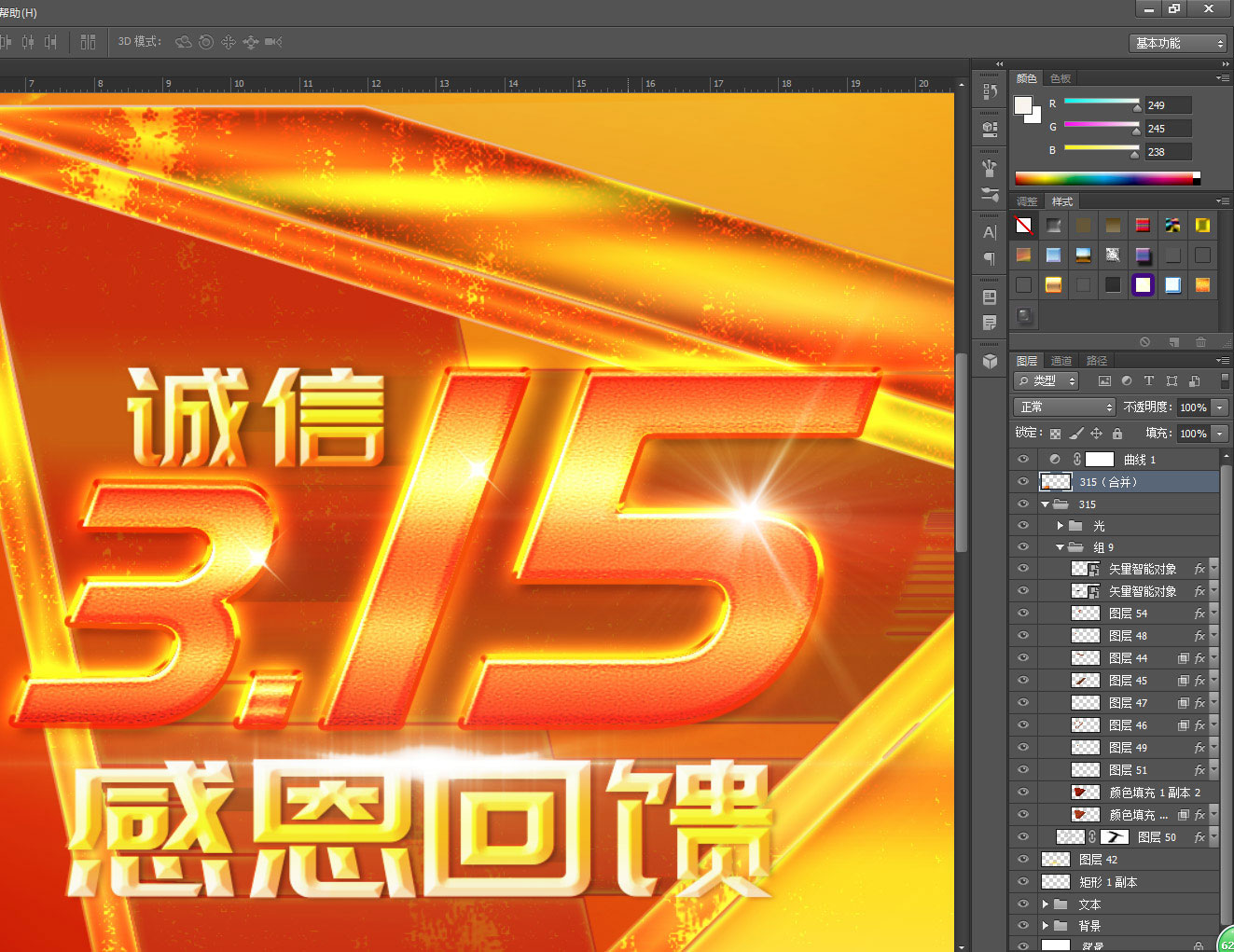Image resolution: width=1234 pixels, height=952 pixels.
Task: Open the 类型 layer filter dropdown
Action: (1047, 380)
